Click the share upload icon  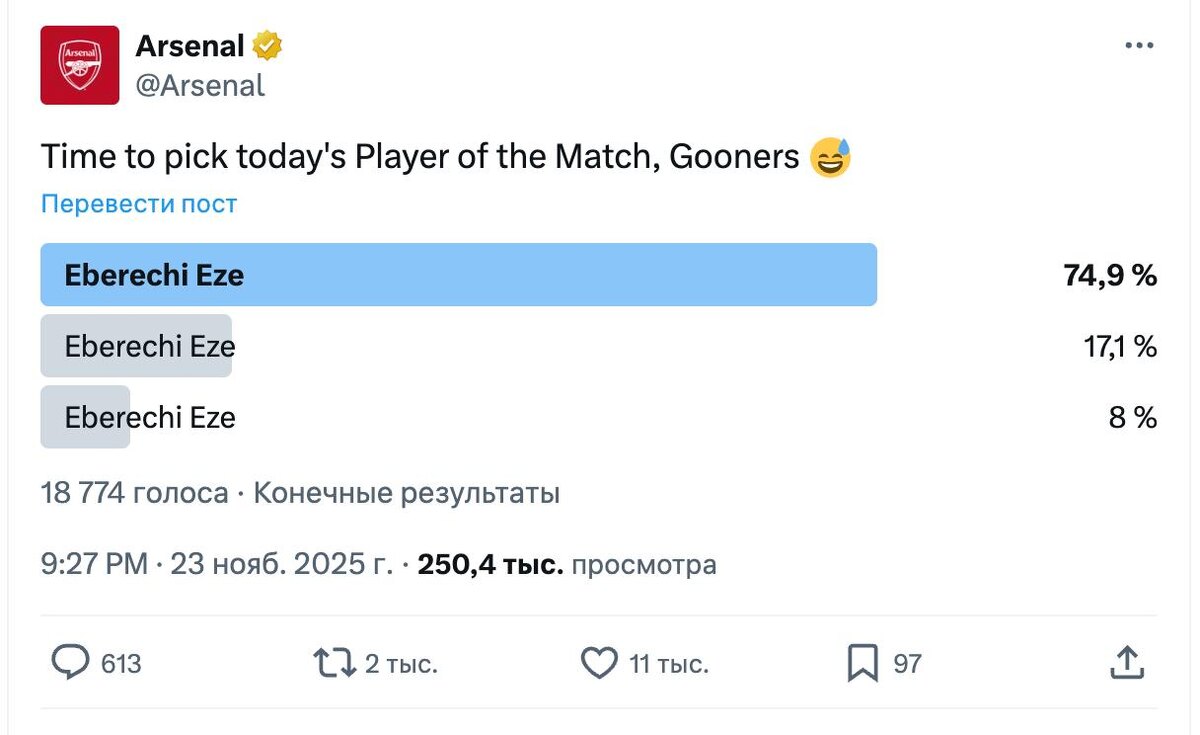[x=1127, y=662]
